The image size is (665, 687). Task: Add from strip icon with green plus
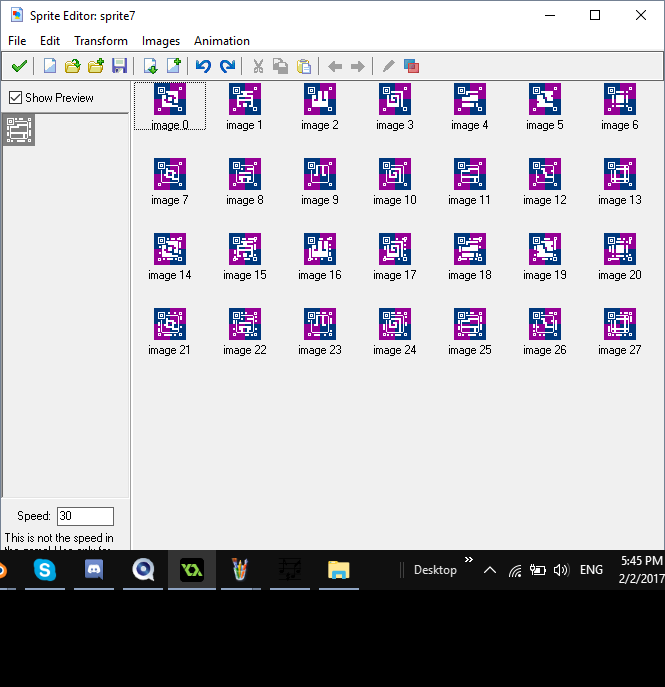pos(174,67)
